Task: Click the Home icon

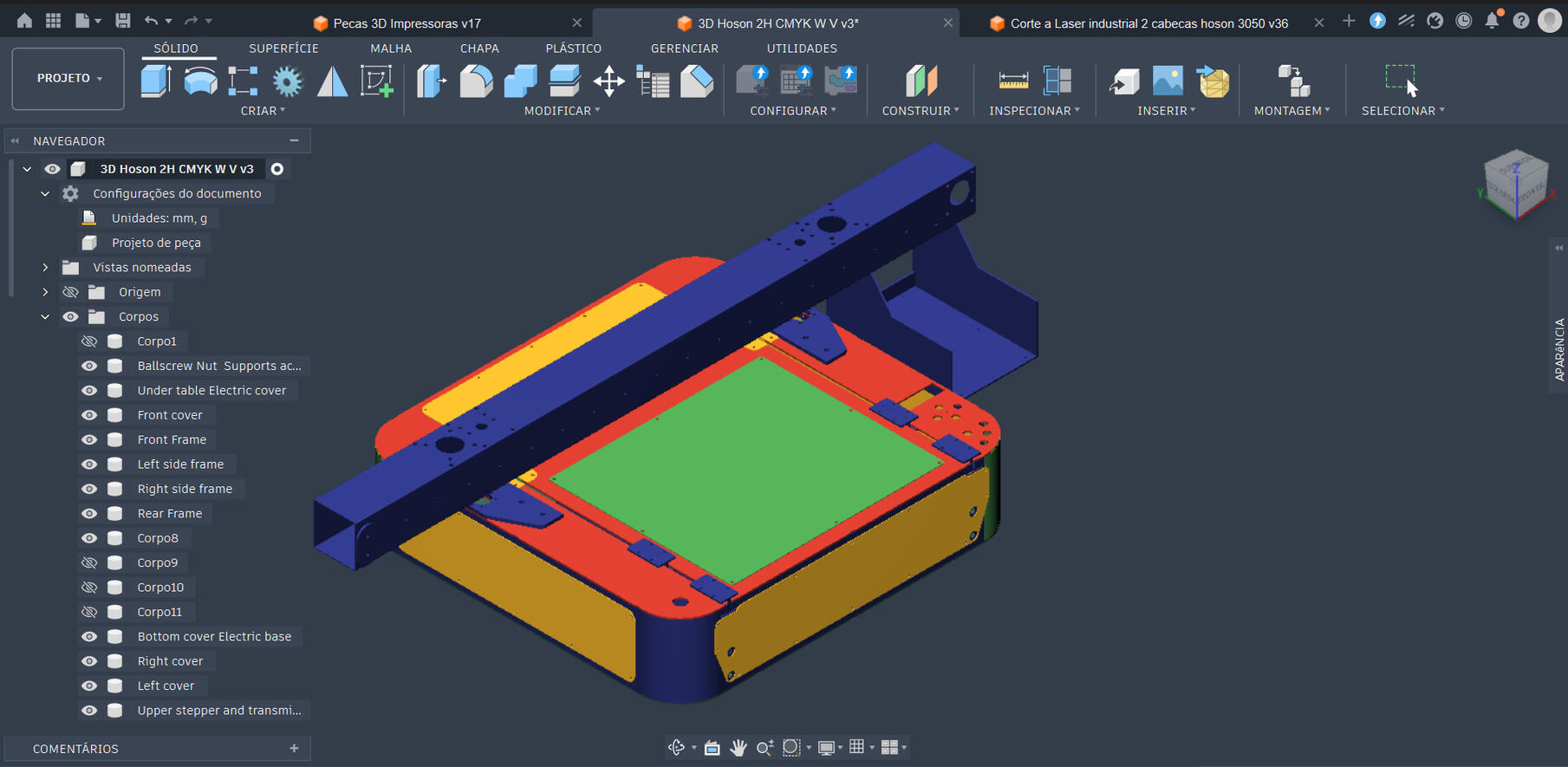Action: click(x=24, y=20)
